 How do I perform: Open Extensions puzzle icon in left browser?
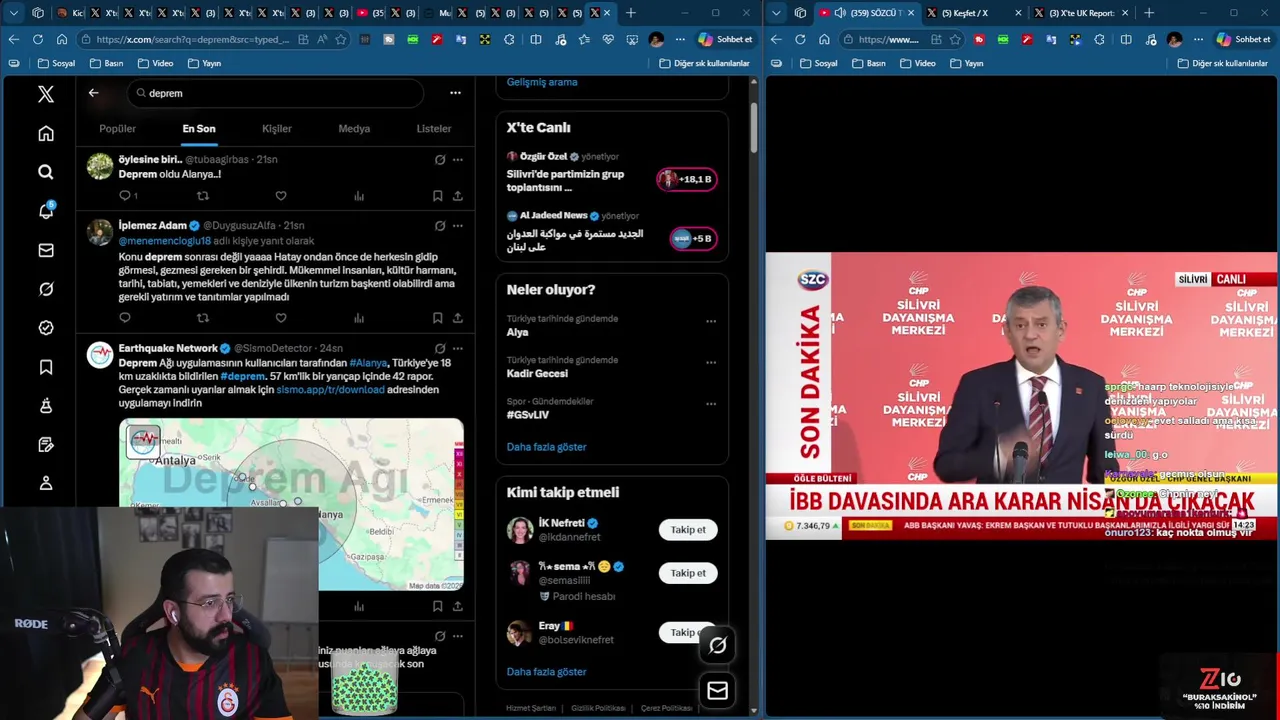tap(509, 39)
